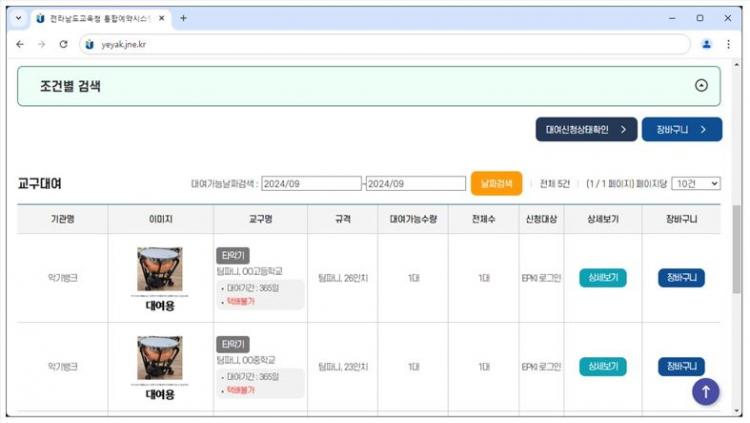
Task: Click the first 팀파니 thumbnail image
Action: (160, 270)
